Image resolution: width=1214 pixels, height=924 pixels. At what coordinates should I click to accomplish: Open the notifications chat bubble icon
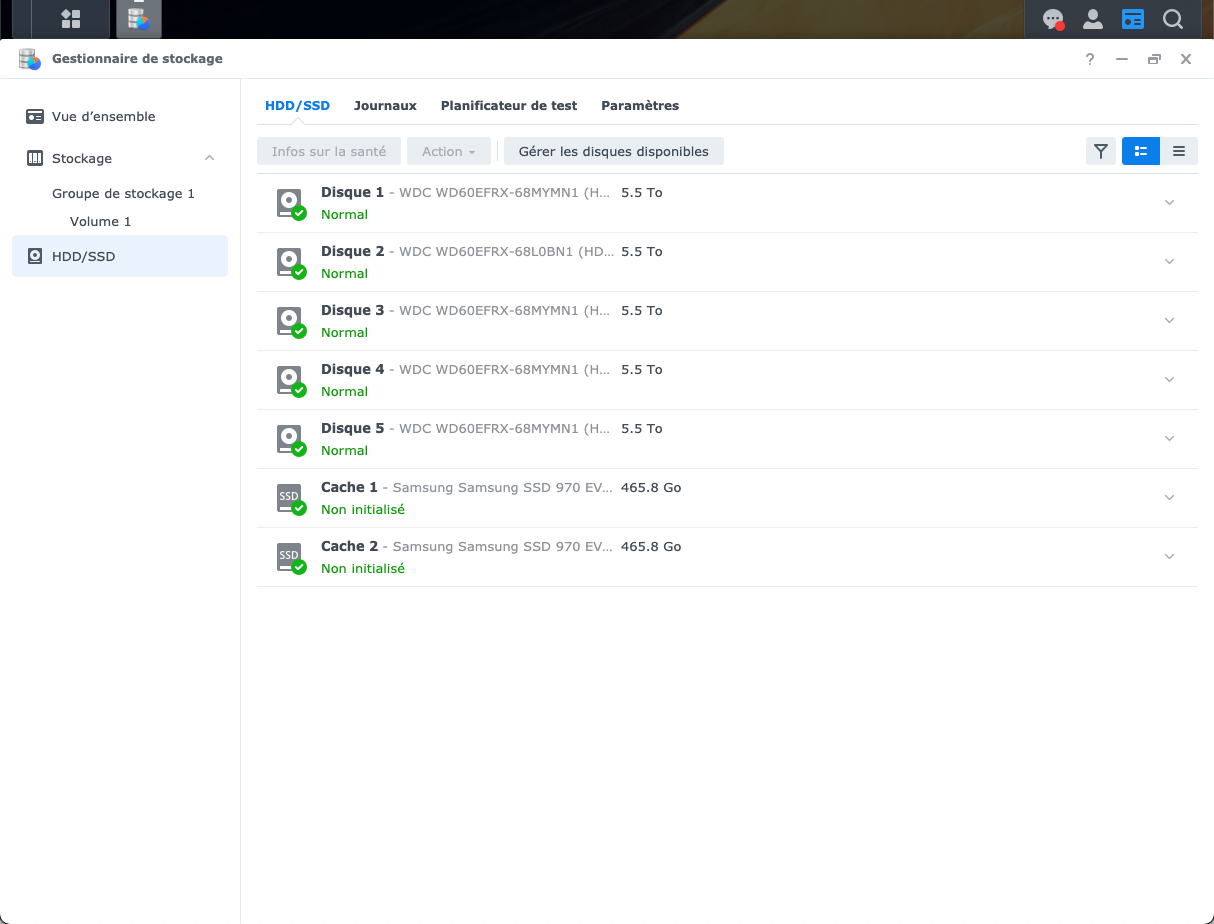(1052, 19)
